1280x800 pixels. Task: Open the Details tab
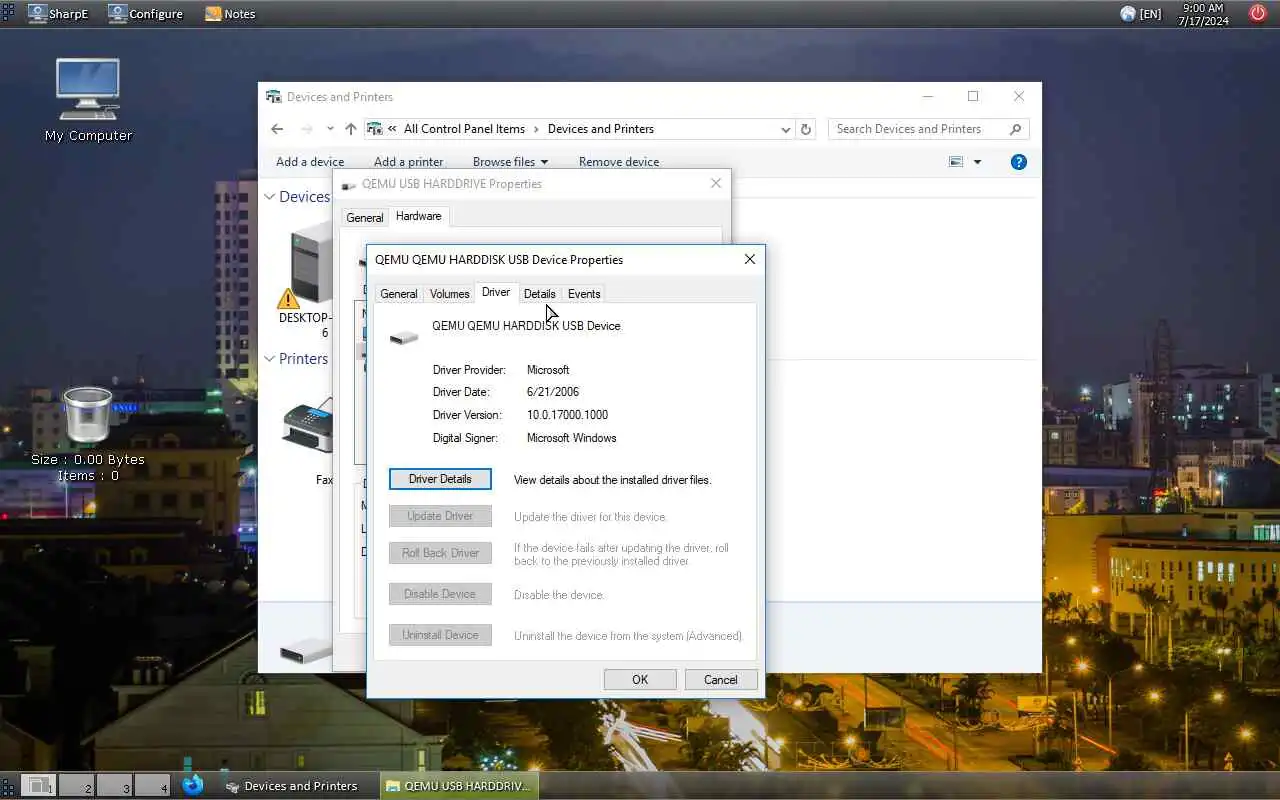pos(539,294)
